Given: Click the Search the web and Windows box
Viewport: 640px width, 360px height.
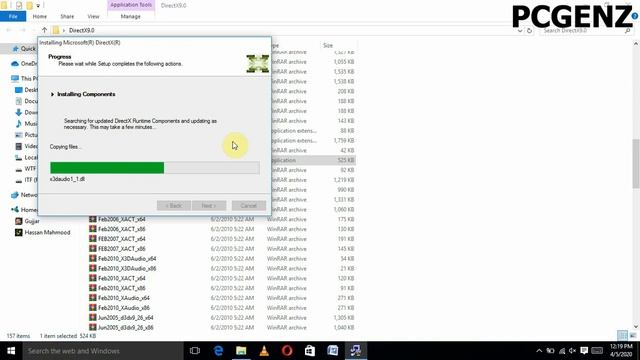Looking at the screenshot, I should [103, 351].
